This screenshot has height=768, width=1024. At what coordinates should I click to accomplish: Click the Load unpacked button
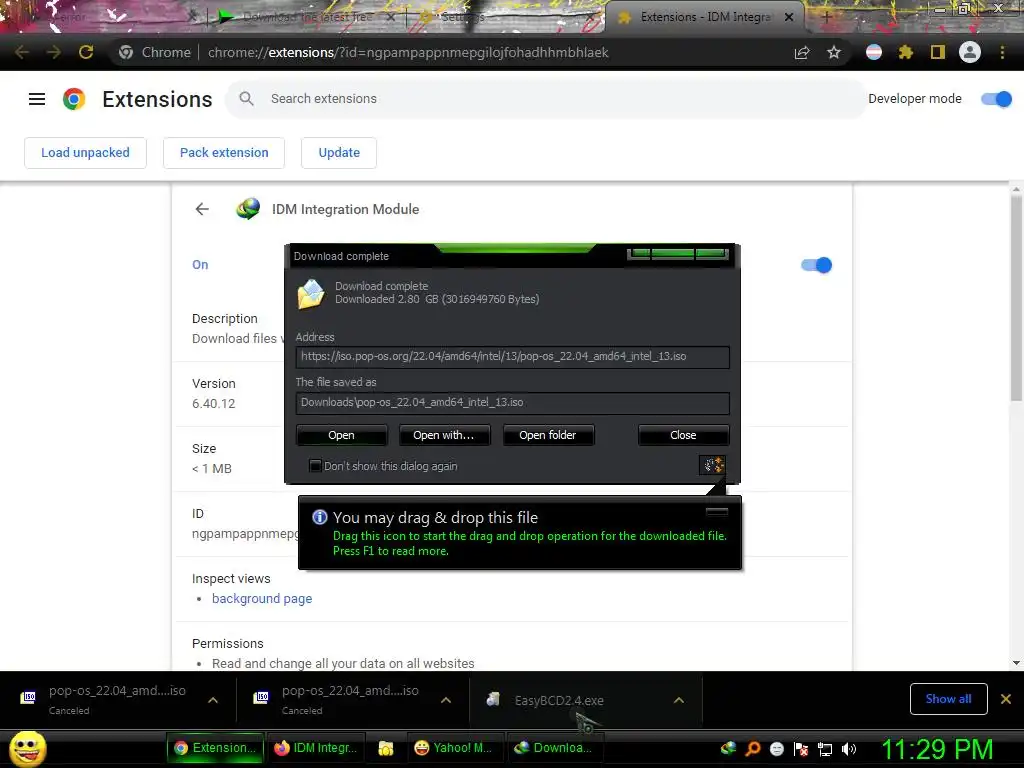86,153
